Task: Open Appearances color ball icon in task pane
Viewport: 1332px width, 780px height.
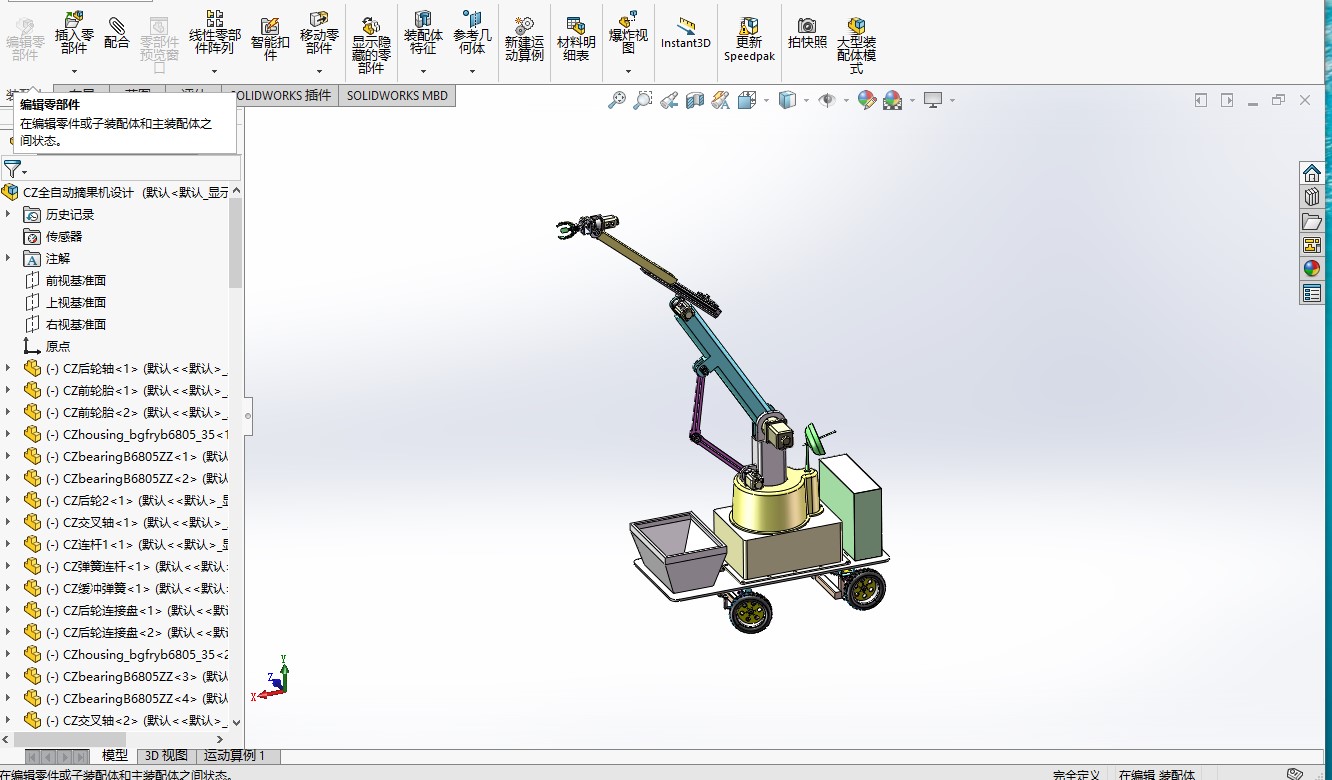Action: click(1312, 269)
